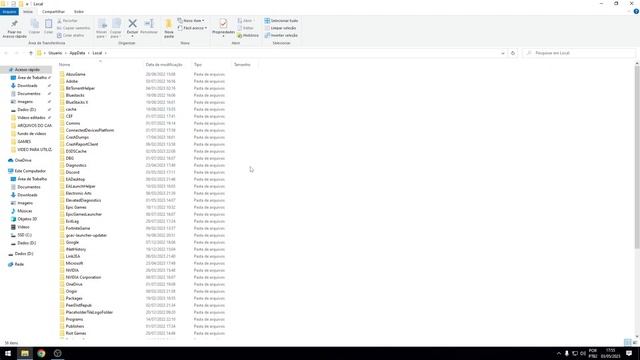This screenshot has width=640, height=360.
Task: Click the Copiar caminho option
Action: 73,28
